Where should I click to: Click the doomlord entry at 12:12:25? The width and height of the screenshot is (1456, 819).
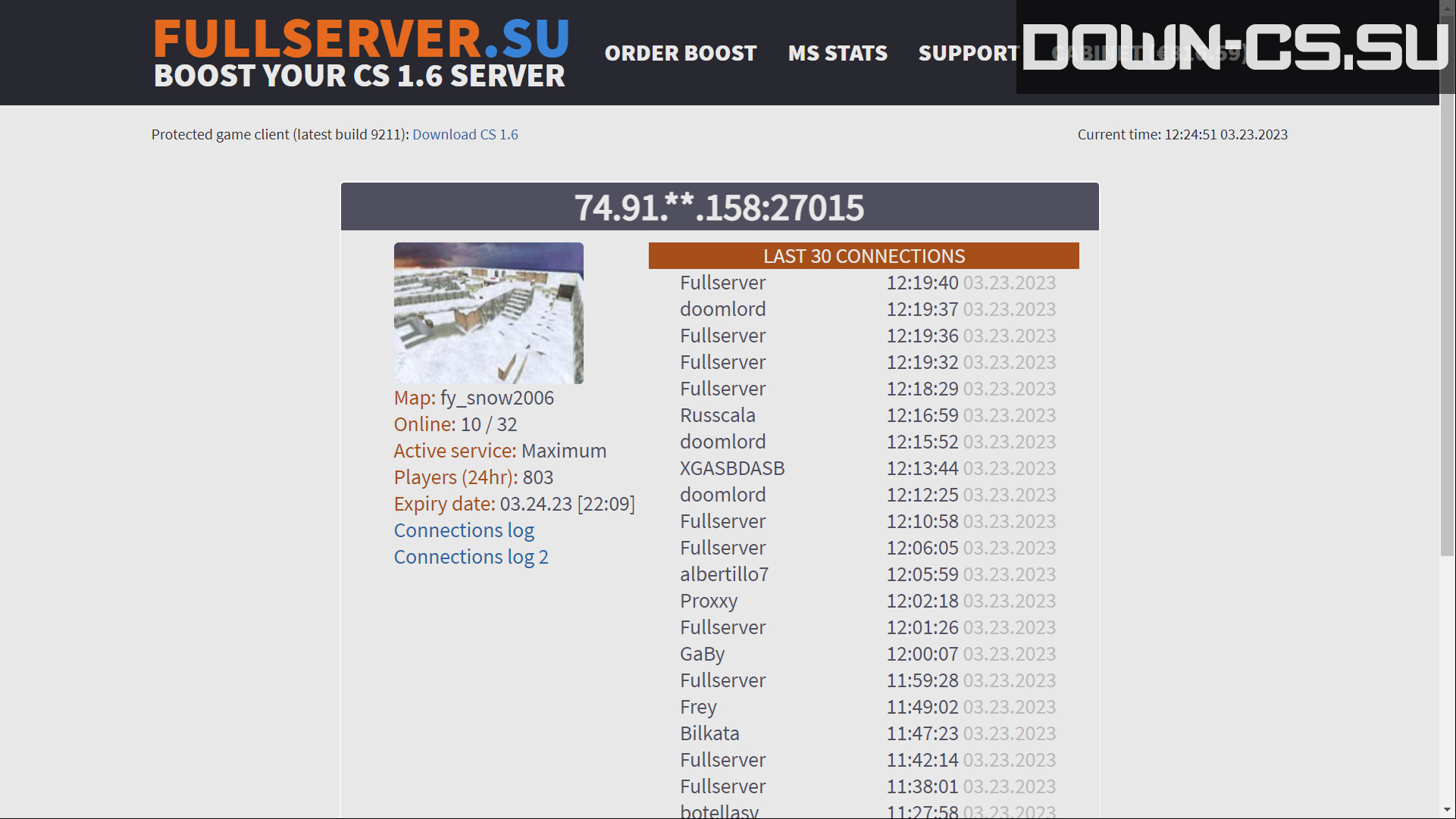pyautogui.click(x=722, y=495)
